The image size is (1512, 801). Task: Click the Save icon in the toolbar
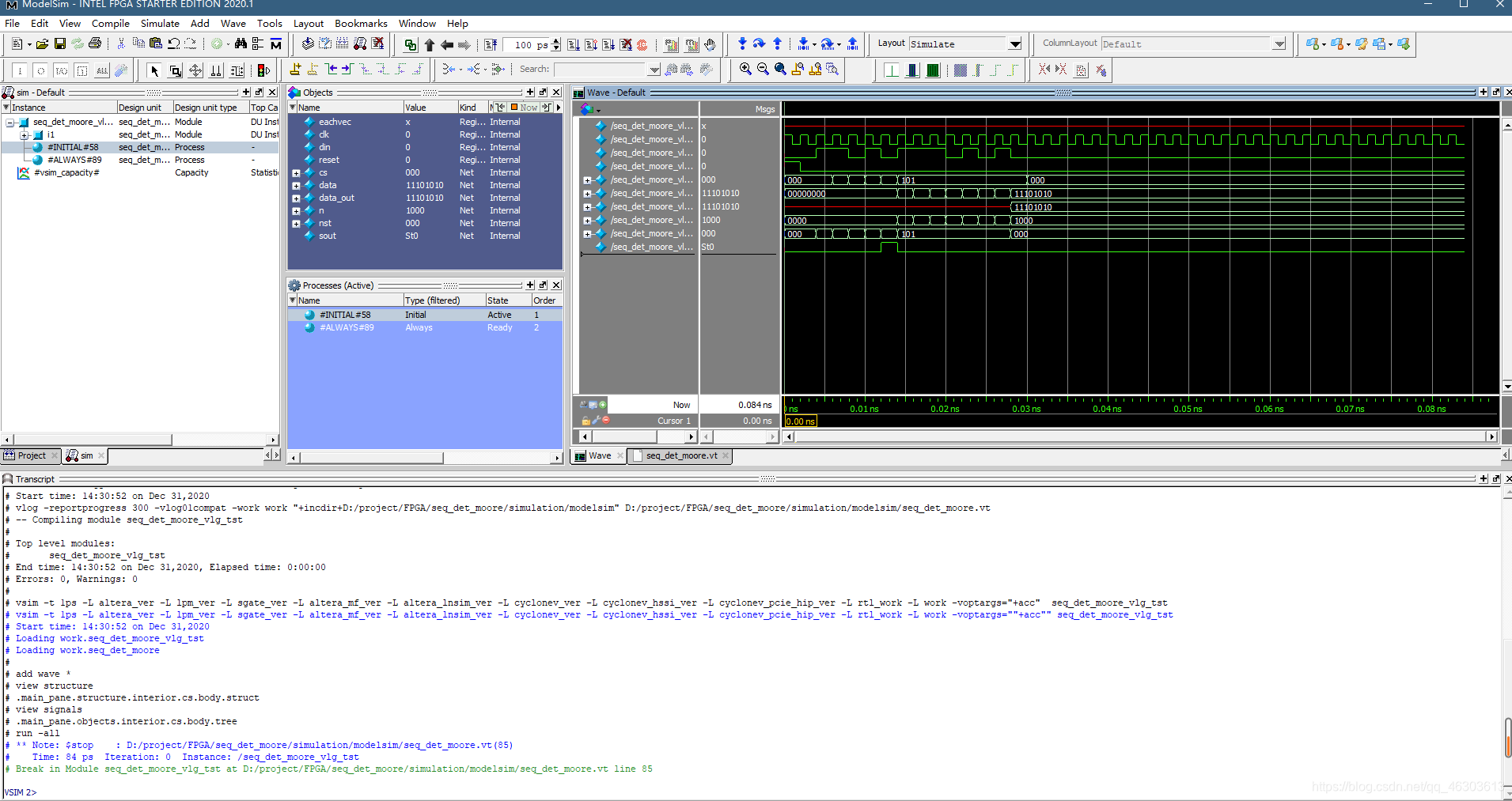coord(60,43)
